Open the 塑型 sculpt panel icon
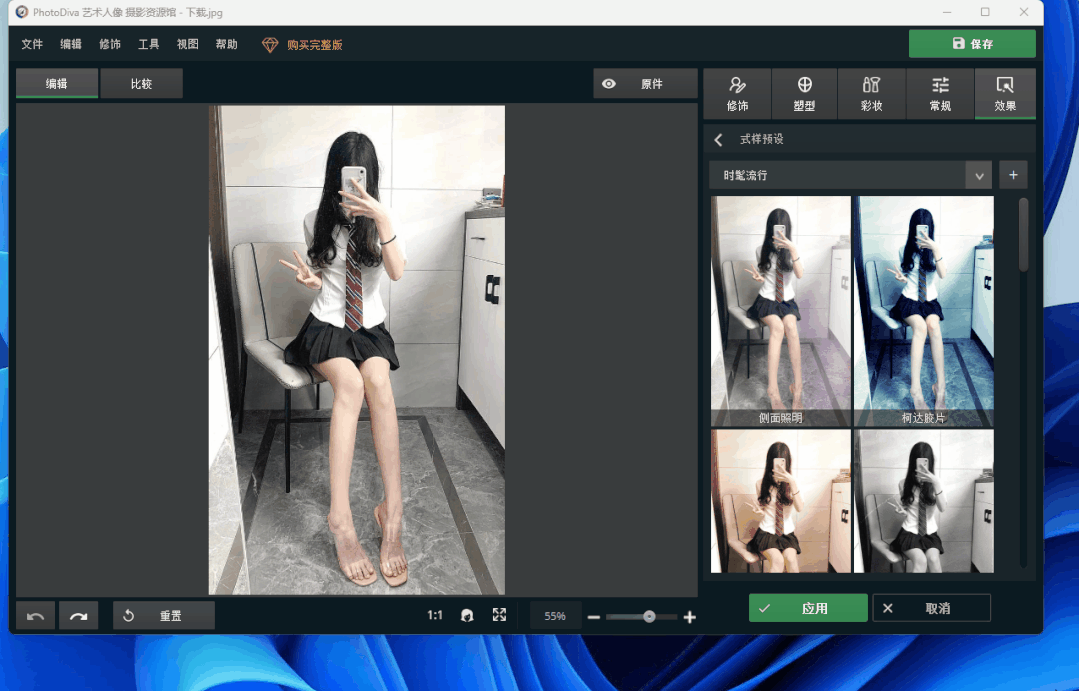Screen dimensions: 1079x691 click(804, 94)
